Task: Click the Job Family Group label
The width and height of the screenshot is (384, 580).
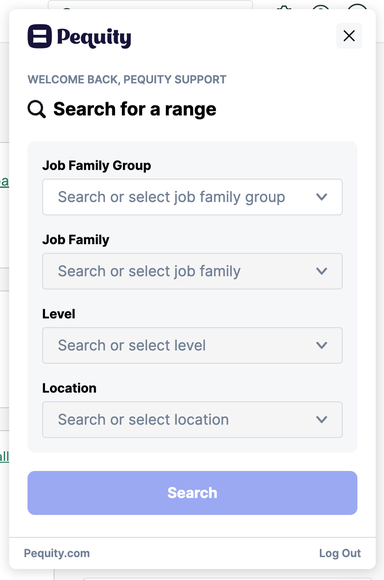Action: pos(97,165)
